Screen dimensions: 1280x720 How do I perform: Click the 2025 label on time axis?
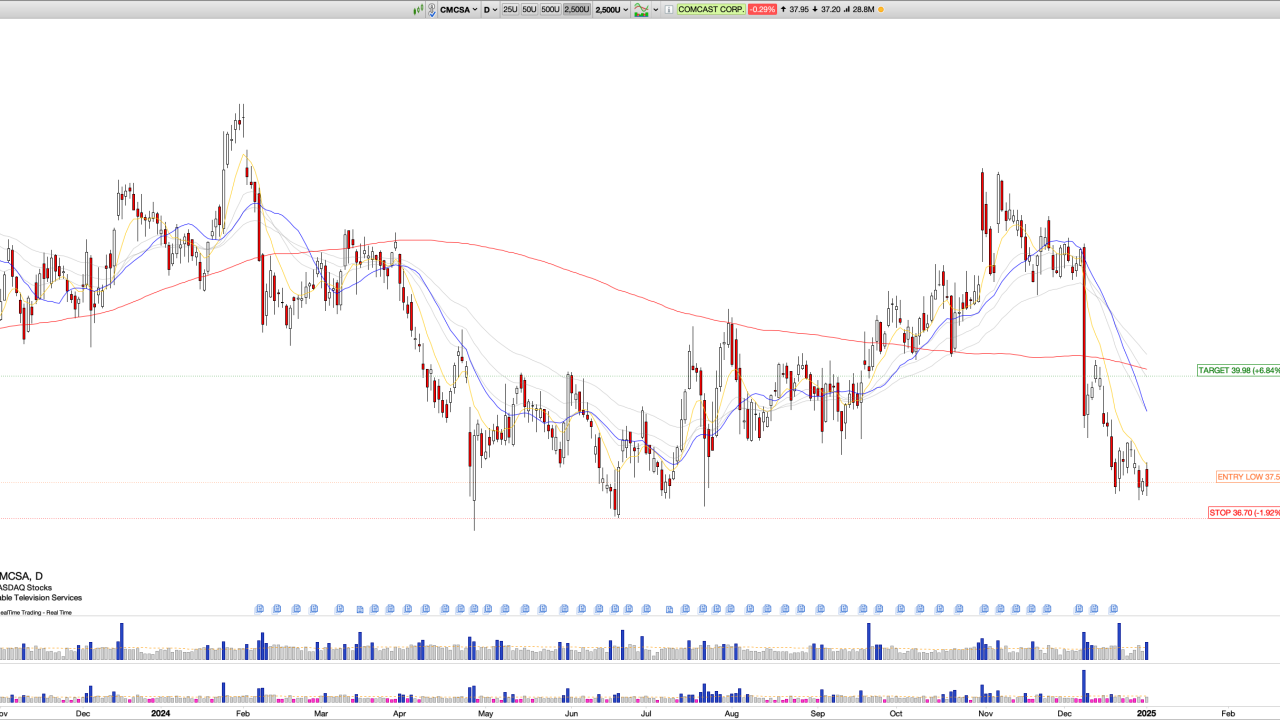coord(1146,713)
